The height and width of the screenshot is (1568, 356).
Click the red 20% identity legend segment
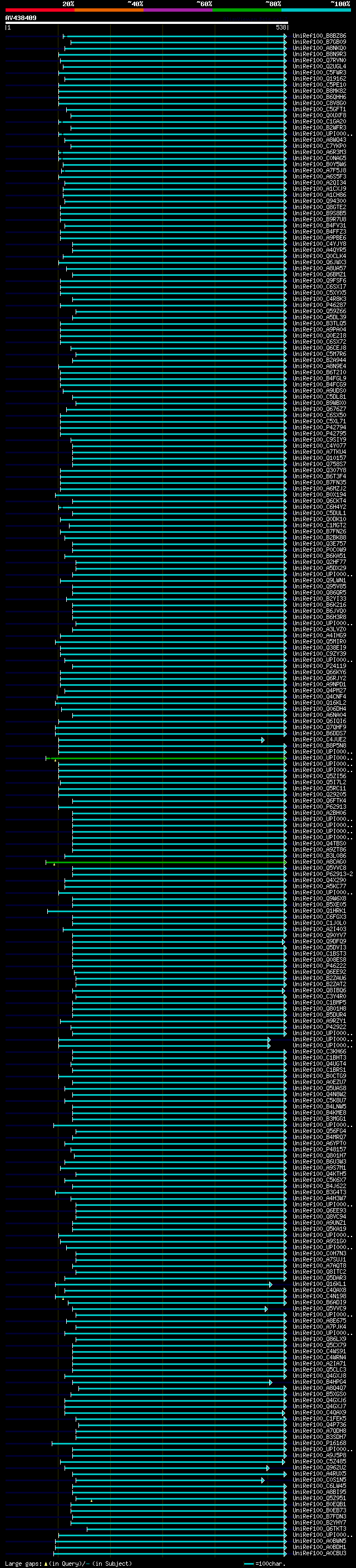coord(39,10)
